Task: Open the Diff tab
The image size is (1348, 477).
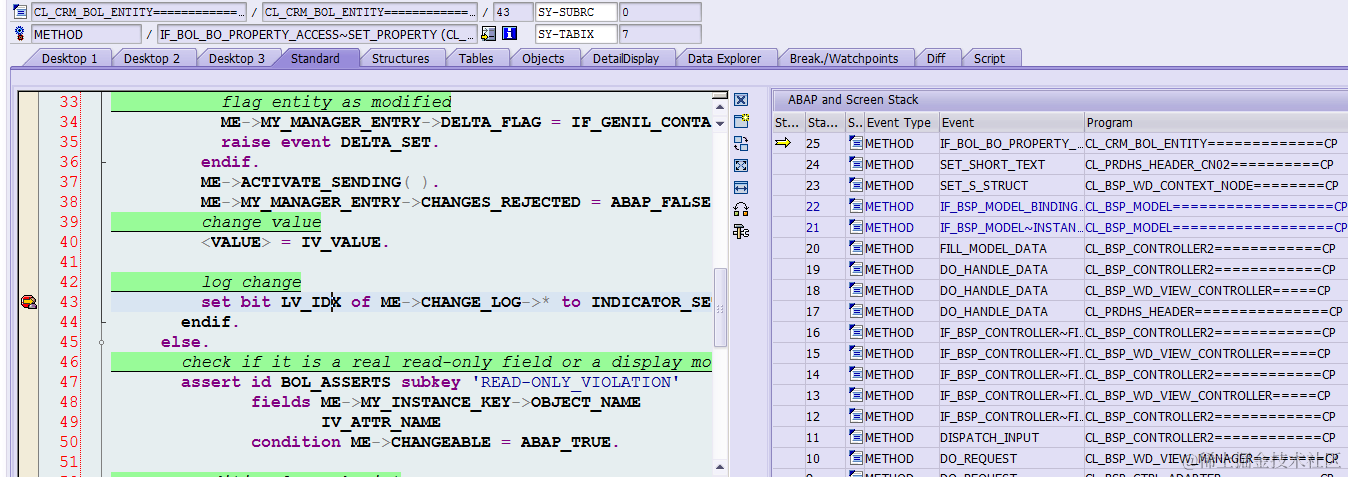Action: click(936, 58)
